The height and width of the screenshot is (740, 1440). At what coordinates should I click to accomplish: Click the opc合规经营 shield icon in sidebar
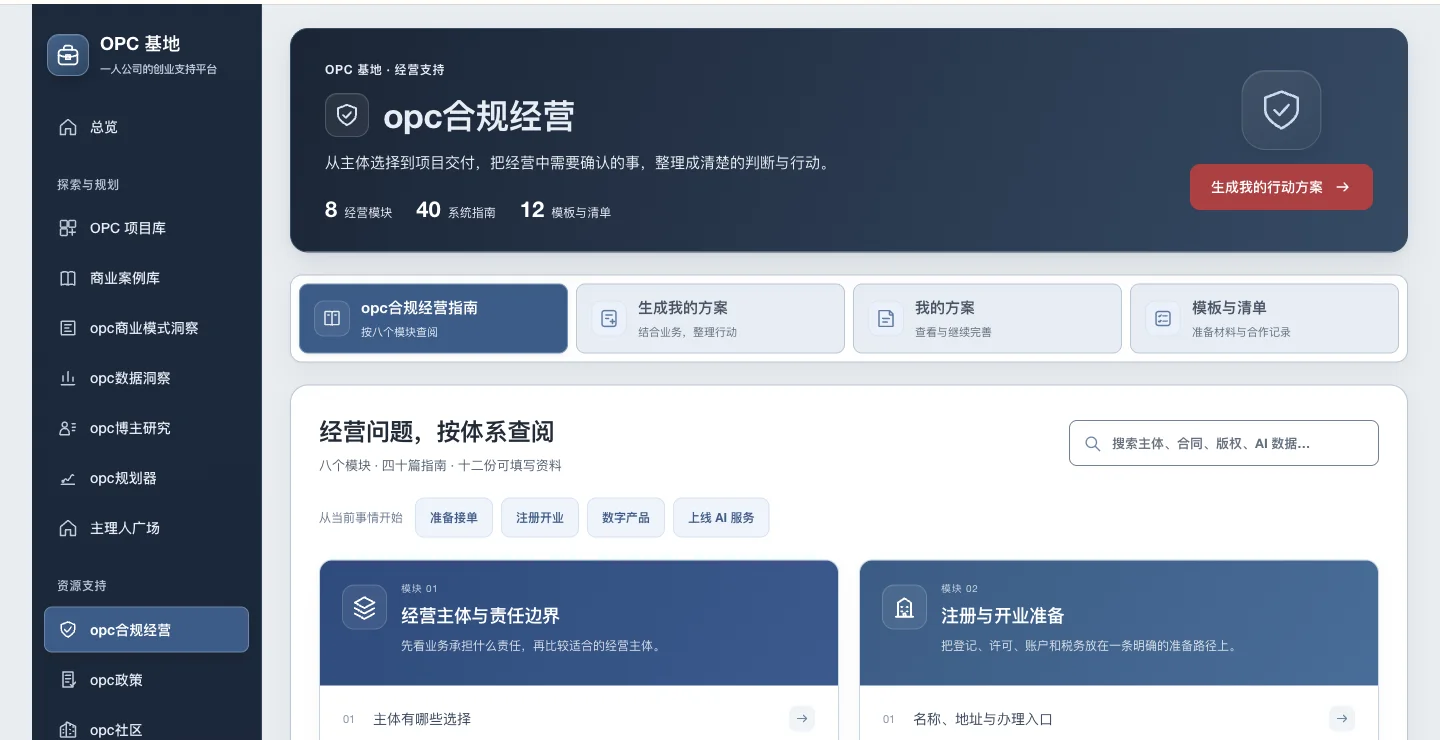pos(68,630)
